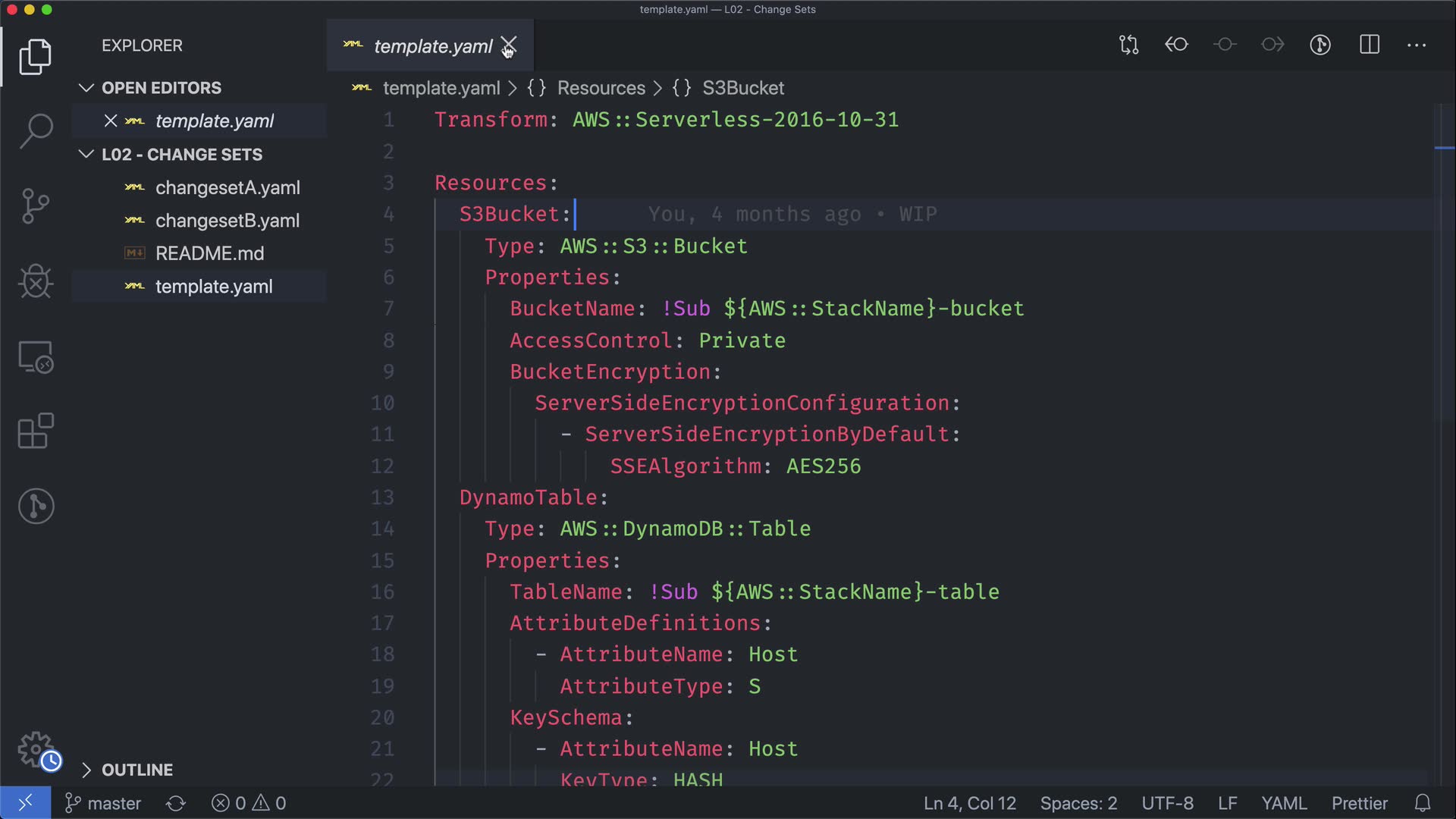Open the Run and Debug view
Viewport: 1456px width, 819px height.
pyautogui.click(x=36, y=281)
